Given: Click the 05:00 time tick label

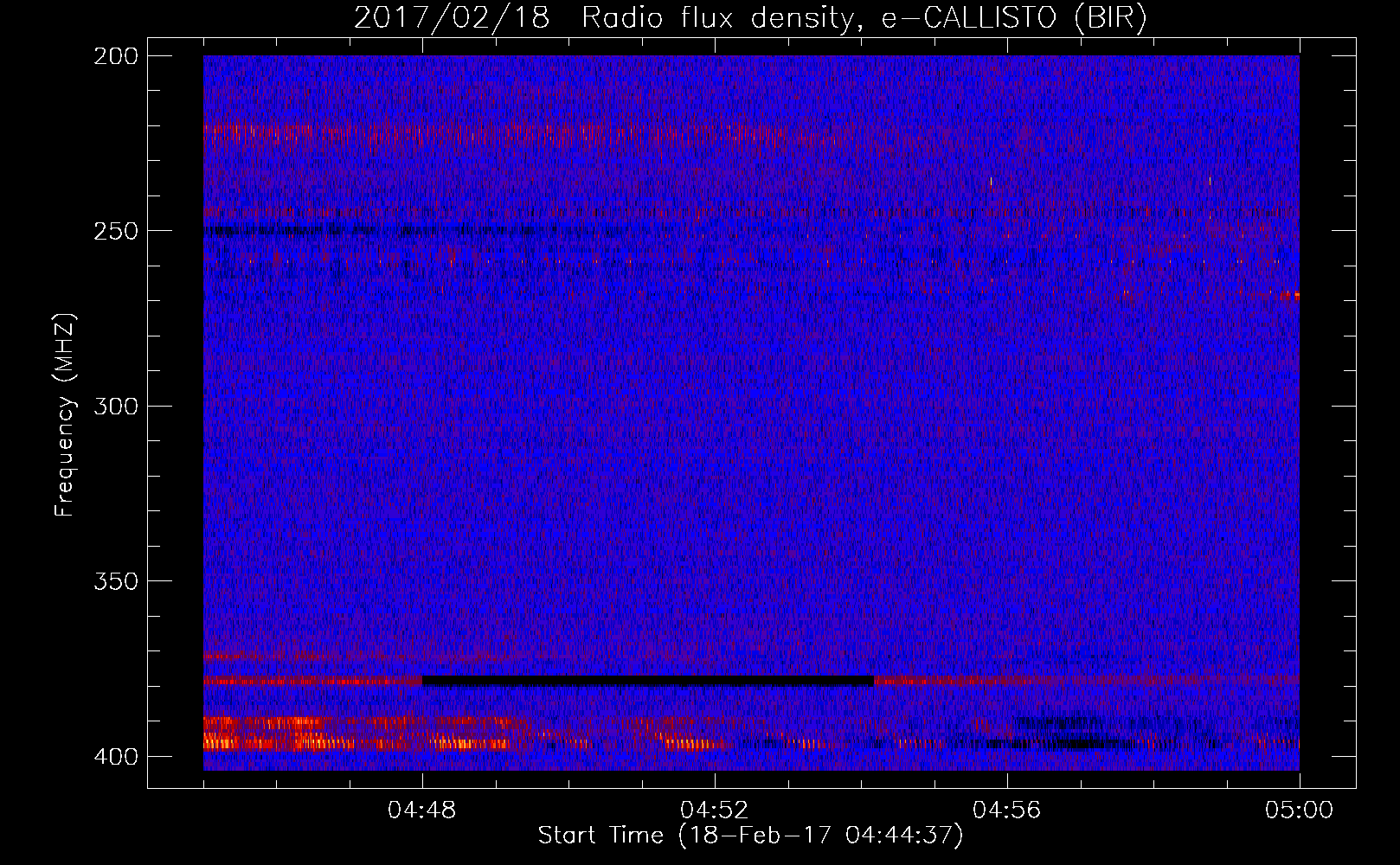Looking at the screenshot, I should 1300,811.
